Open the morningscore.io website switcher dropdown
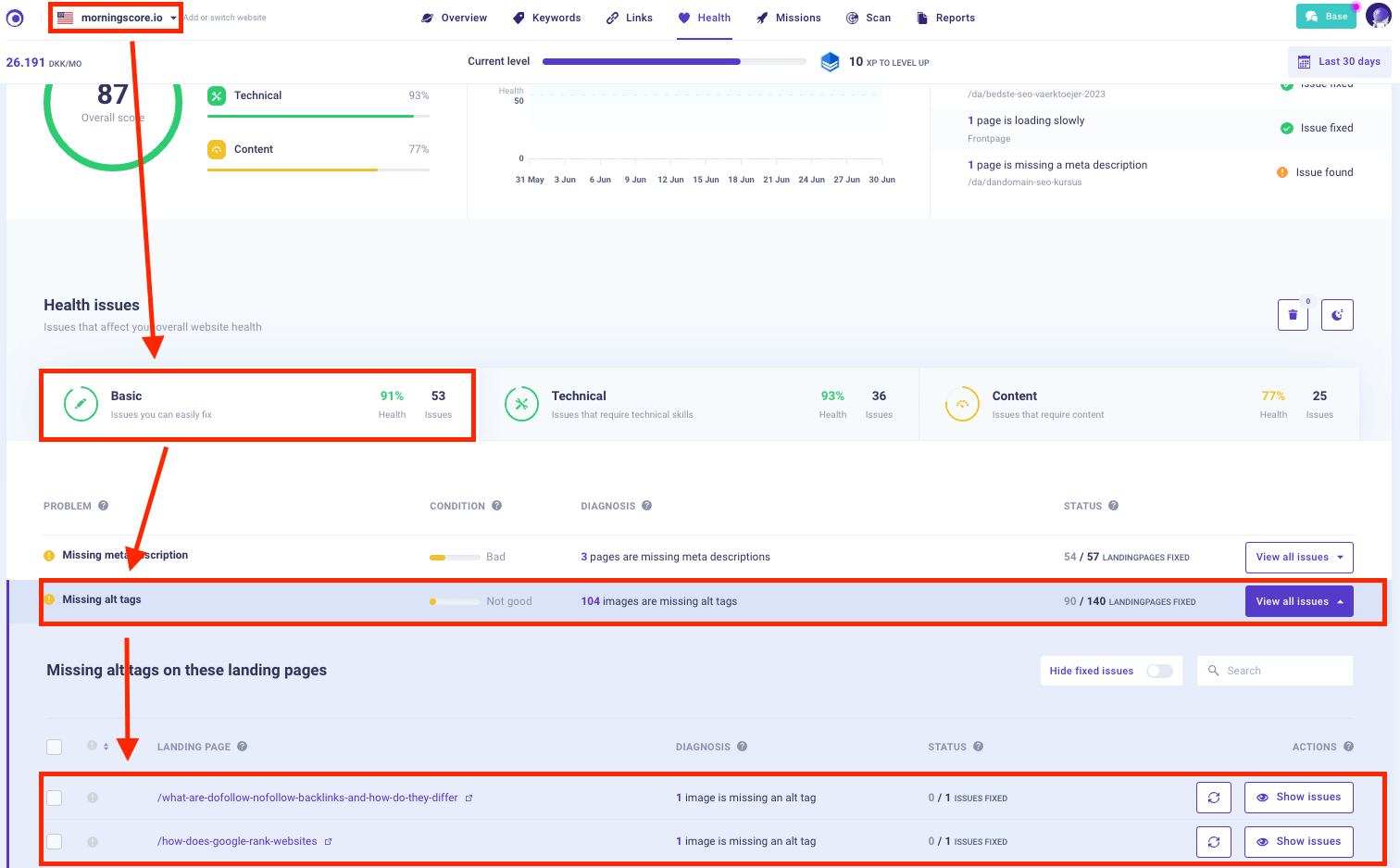 (116, 18)
